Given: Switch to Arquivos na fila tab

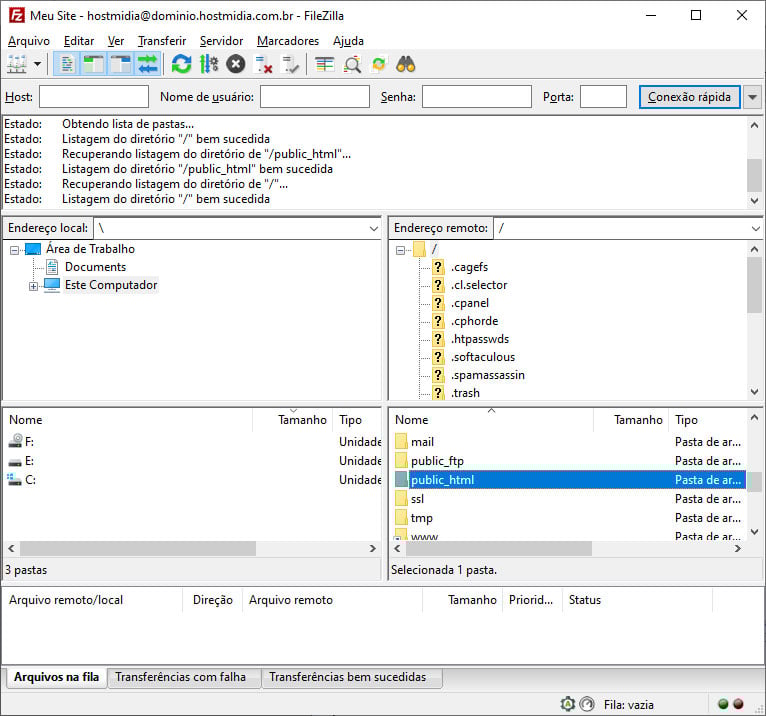Looking at the screenshot, I should (x=57, y=677).
